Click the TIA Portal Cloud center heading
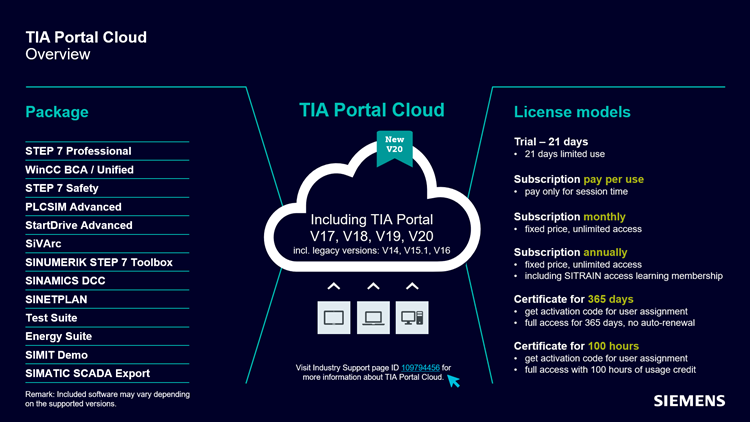This screenshot has height=422, width=750. (x=372, y=110)
